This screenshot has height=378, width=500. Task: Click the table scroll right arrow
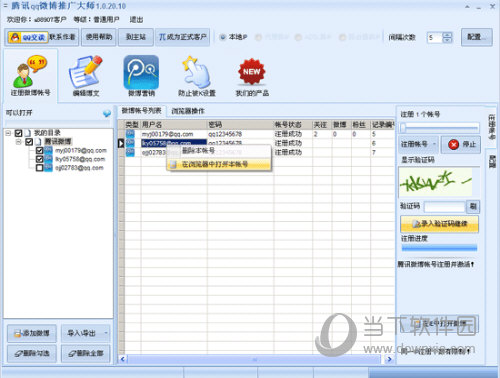tap(389, 359)
